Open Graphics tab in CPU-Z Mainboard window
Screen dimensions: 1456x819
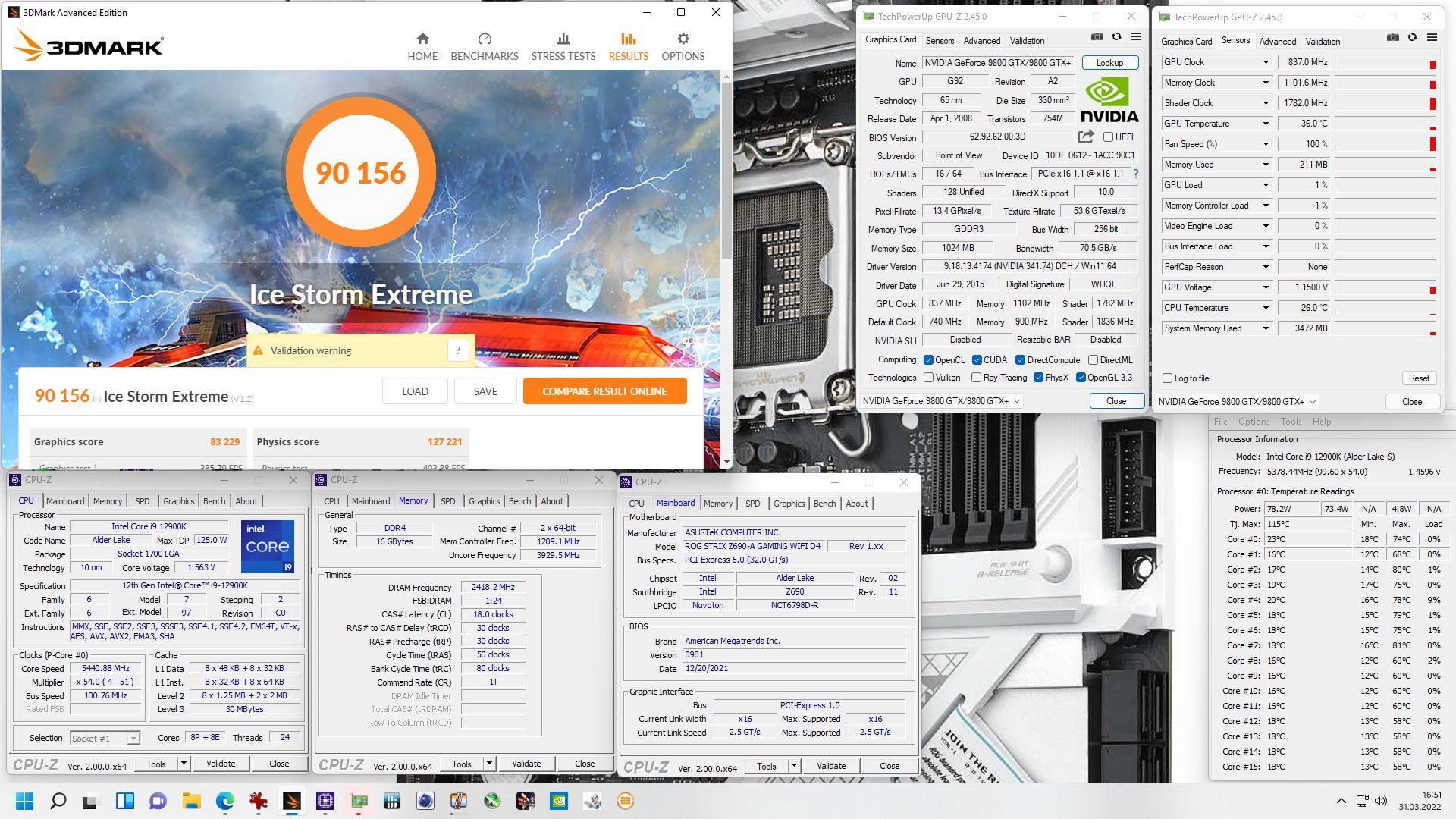point(789,504)
